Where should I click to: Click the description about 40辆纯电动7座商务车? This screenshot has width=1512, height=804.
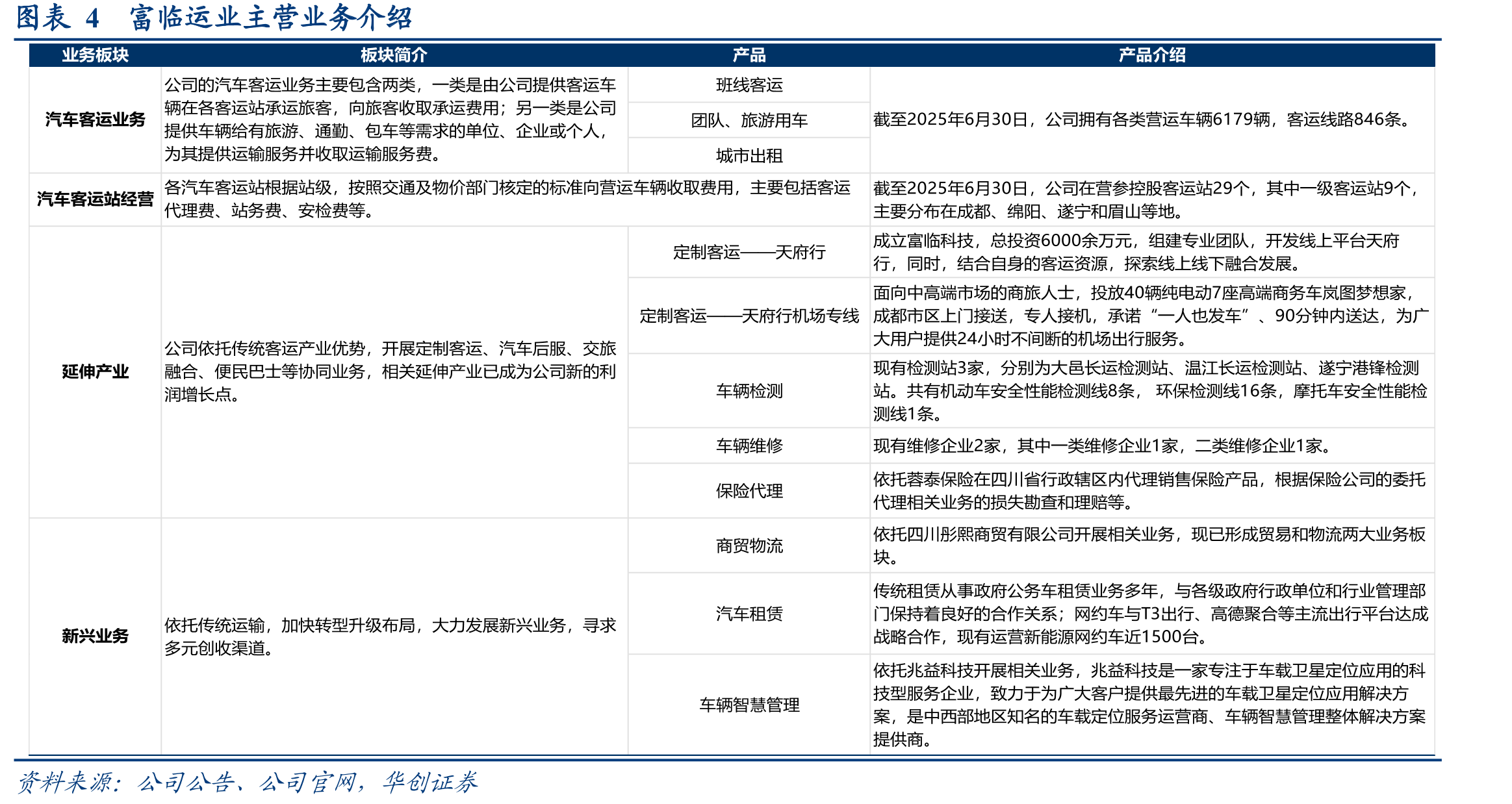pyautogui.click(x=1151, y=316)
